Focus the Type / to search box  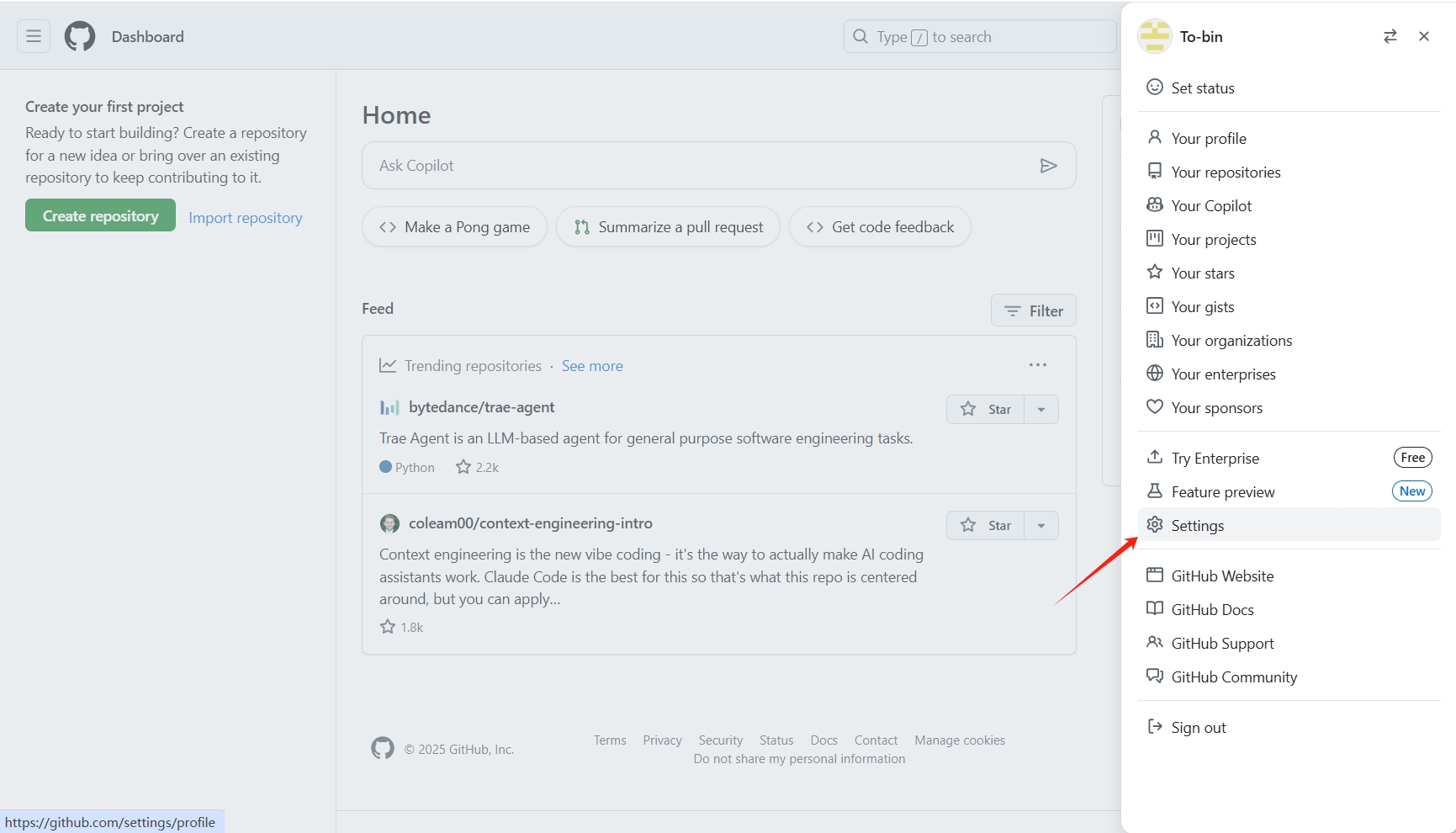click(980, 36)
